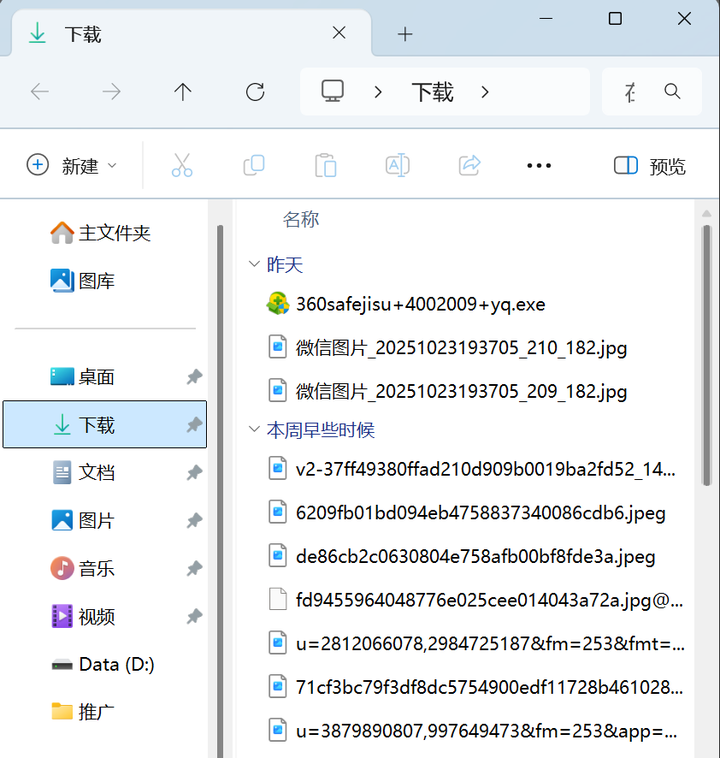The height and width of the screenshot is (758, 720).
Task: Click the navigation pane scrollbar
Action: (x=220, y=491)
